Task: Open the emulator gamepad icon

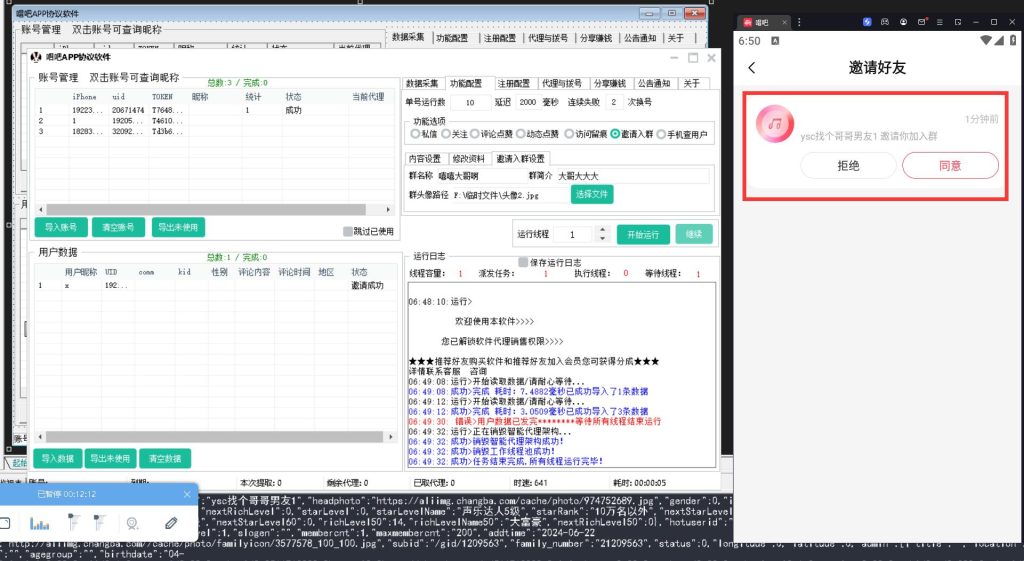Action: coord(884,21)
